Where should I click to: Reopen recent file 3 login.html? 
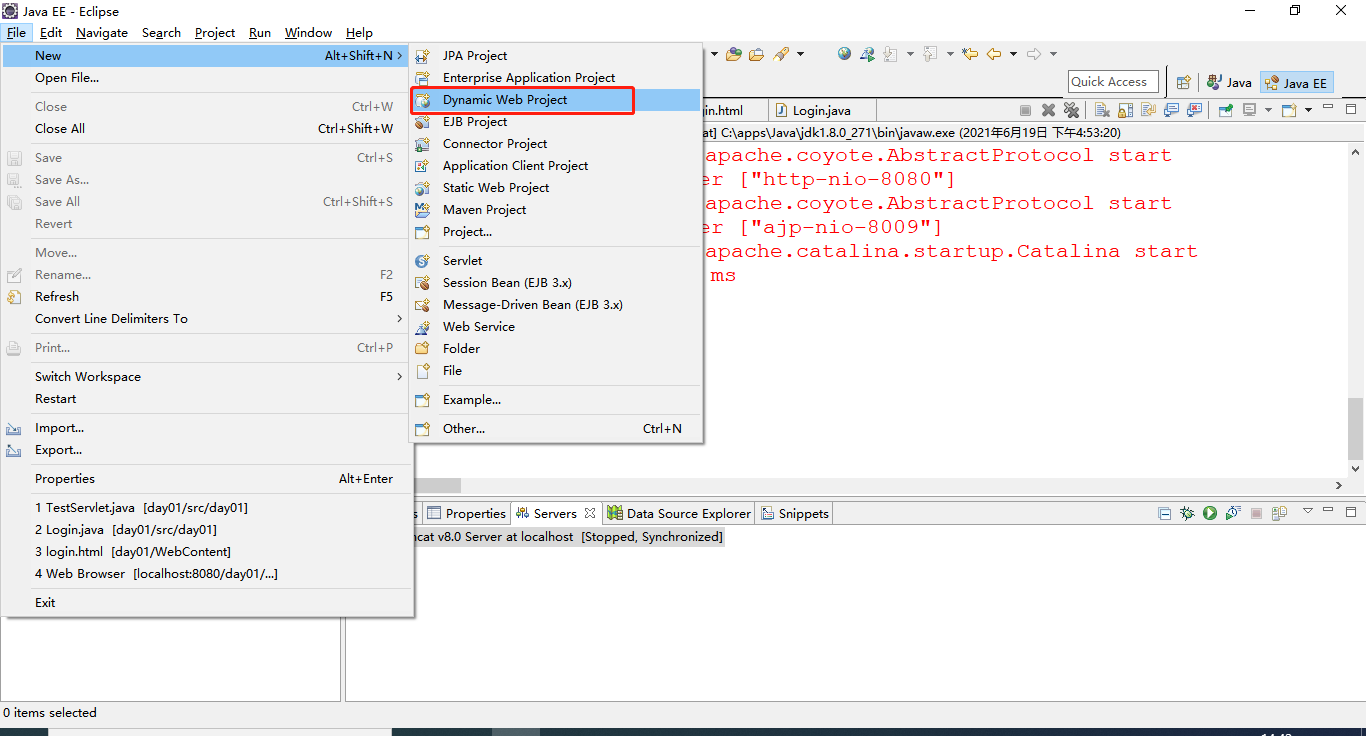pos(207,552)
